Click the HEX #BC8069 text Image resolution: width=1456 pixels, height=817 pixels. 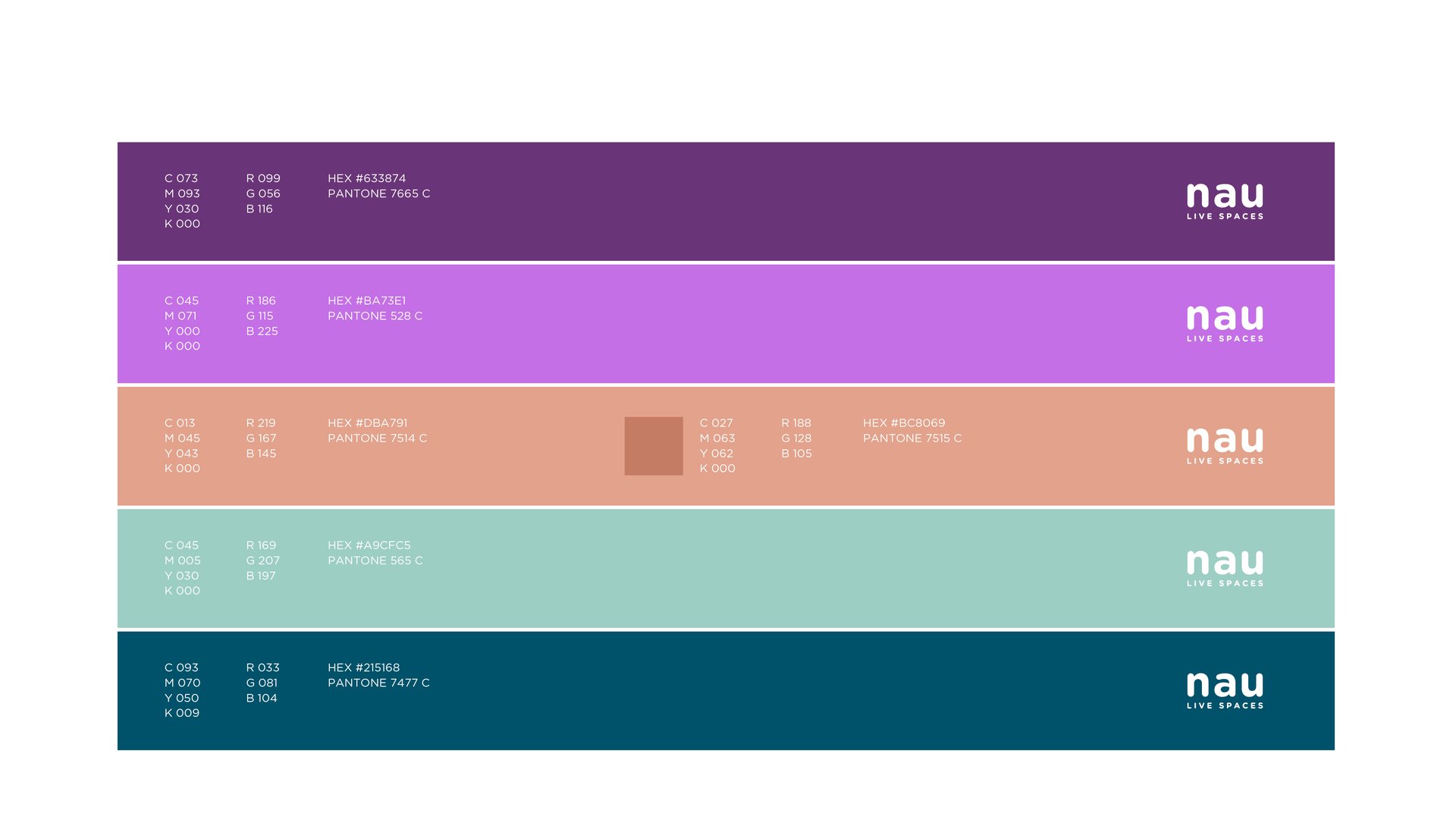[904, 423]
